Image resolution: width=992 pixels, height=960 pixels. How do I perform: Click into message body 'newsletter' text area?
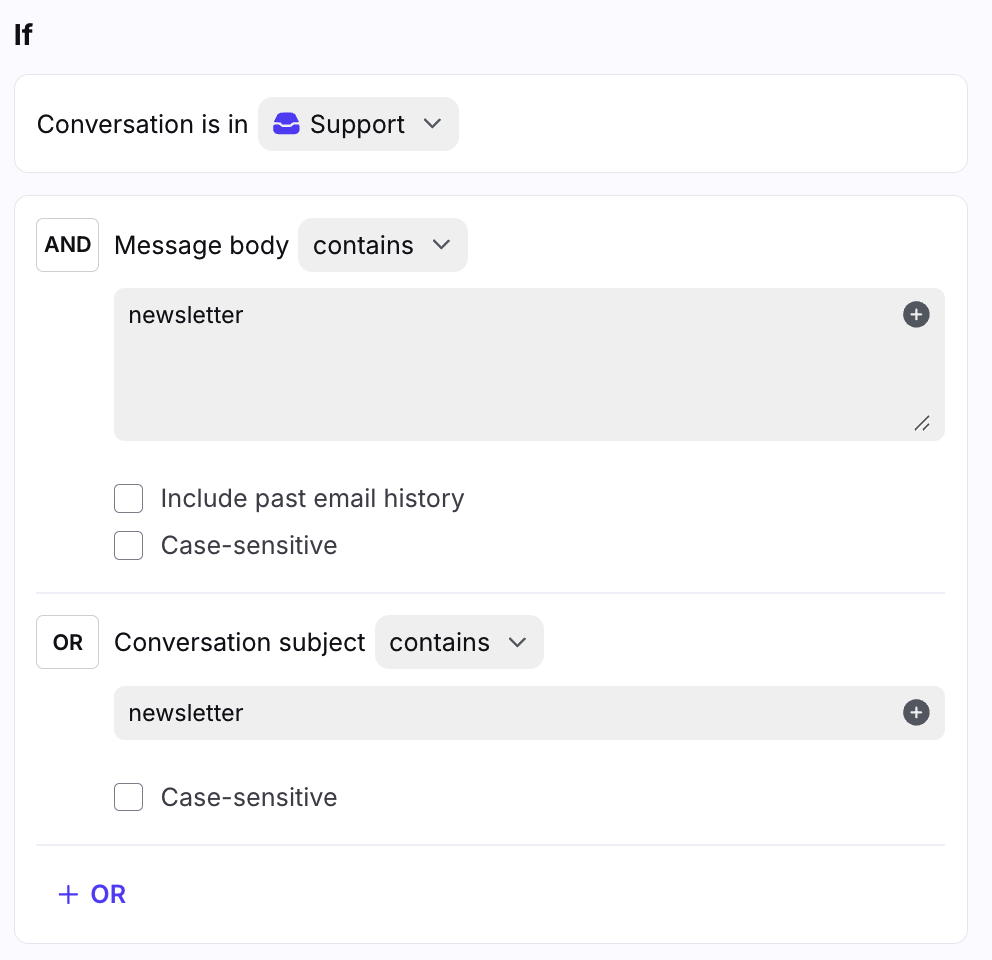(500, 365)
